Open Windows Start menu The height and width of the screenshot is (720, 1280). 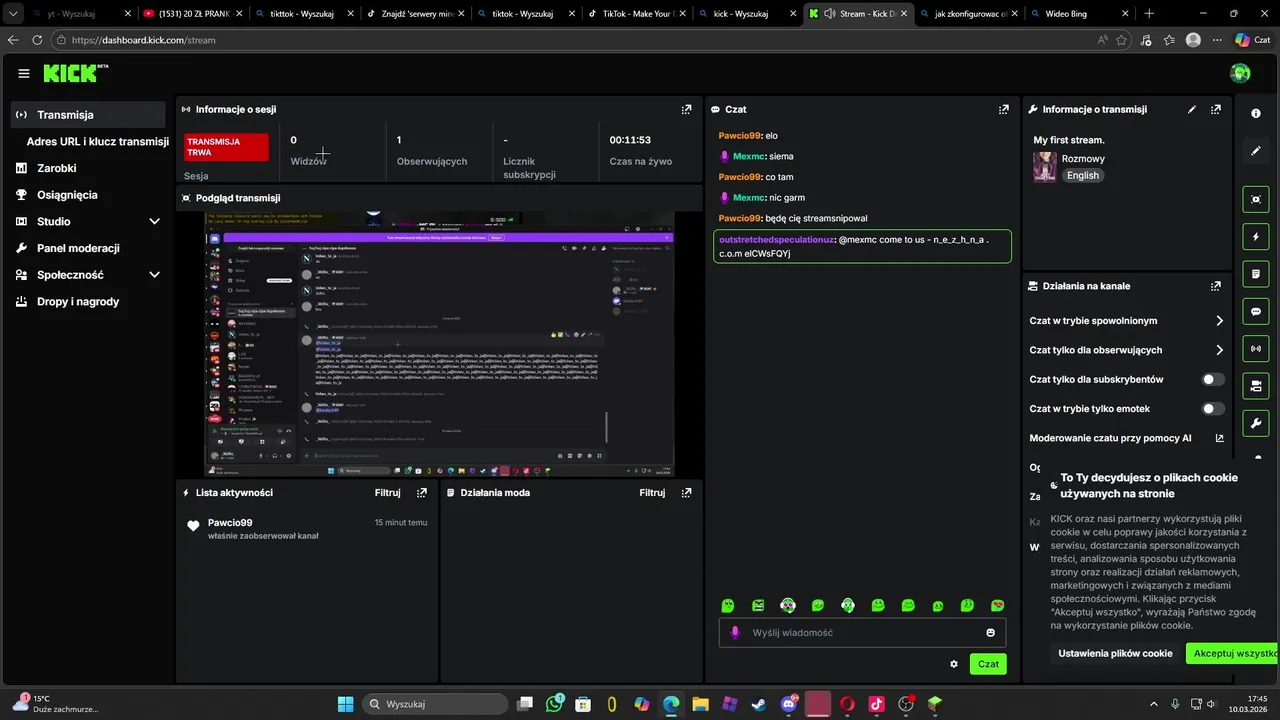tap(345, 704)
